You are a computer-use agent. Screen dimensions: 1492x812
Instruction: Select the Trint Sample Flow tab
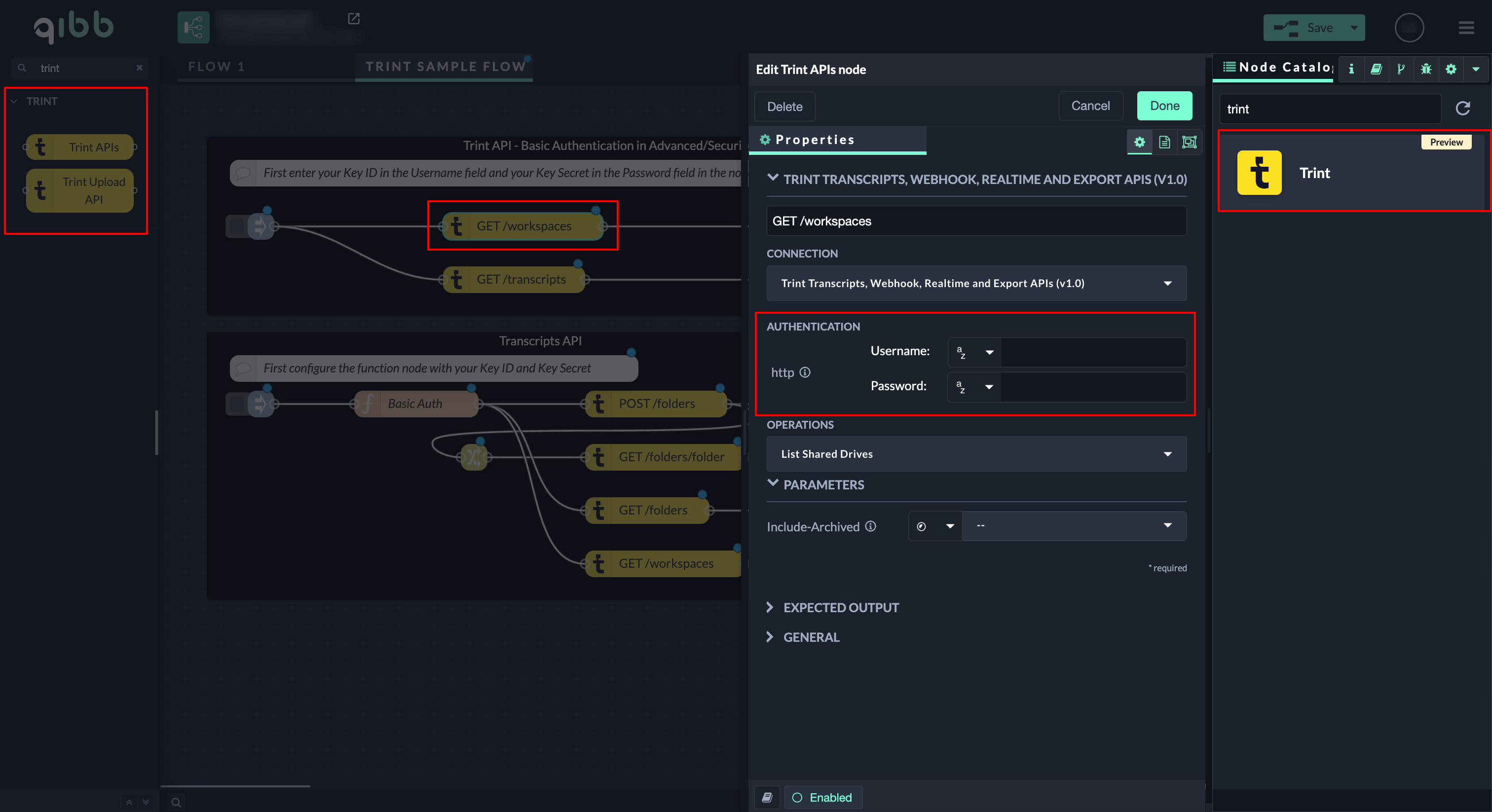click(445, 67)
